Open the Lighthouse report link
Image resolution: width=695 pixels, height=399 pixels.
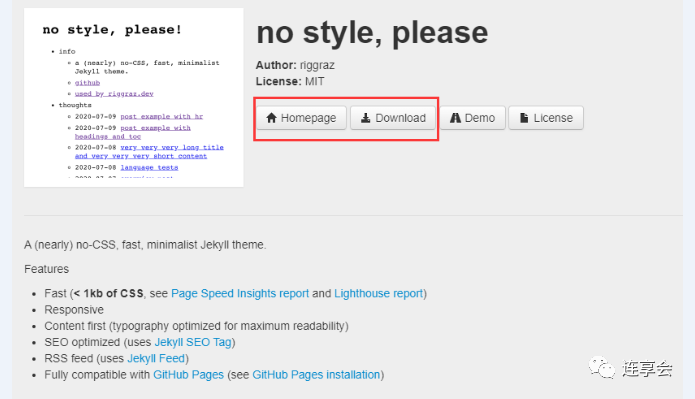tap(379, 293)
